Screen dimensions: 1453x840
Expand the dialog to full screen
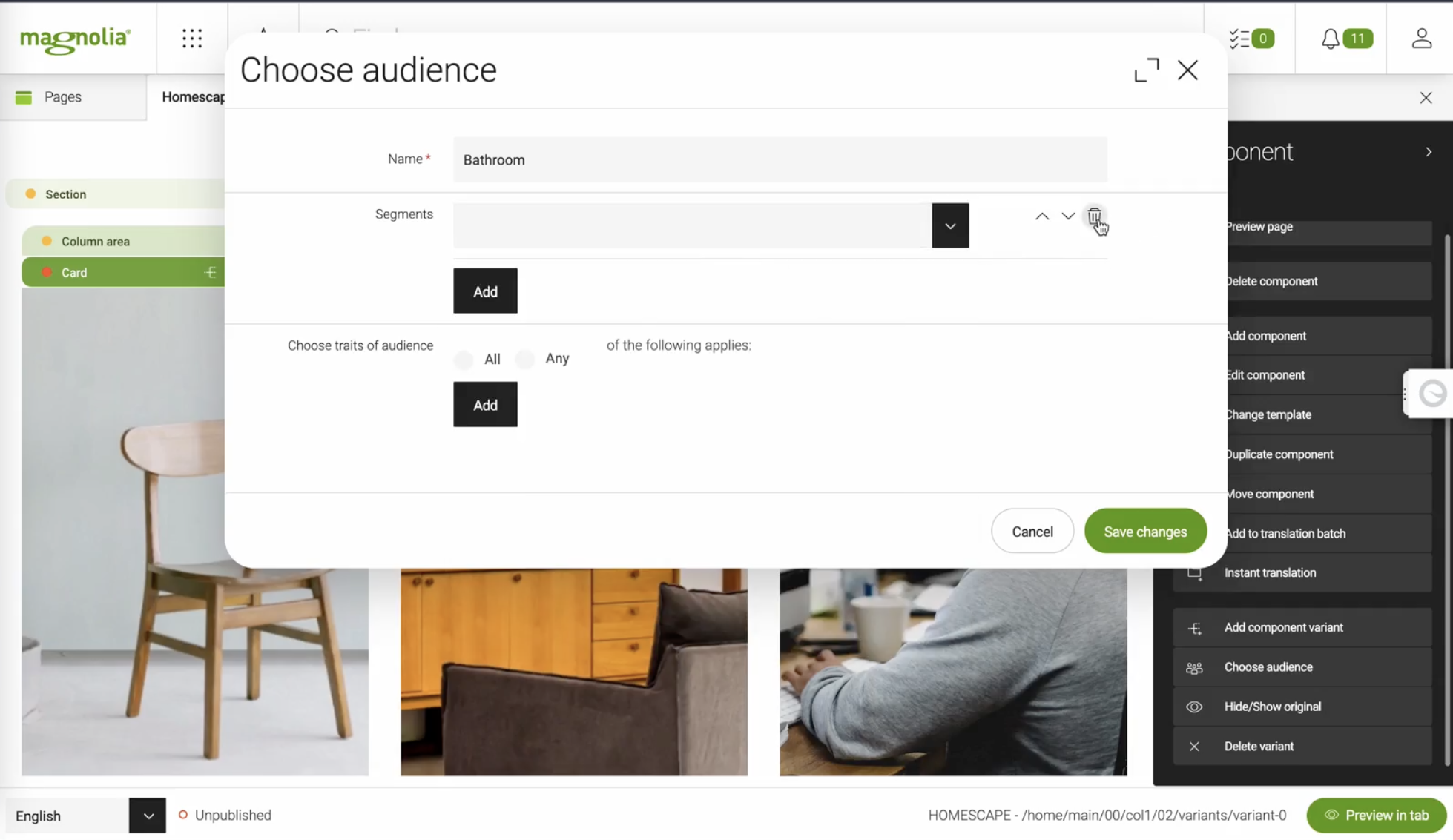(1147, 70)
